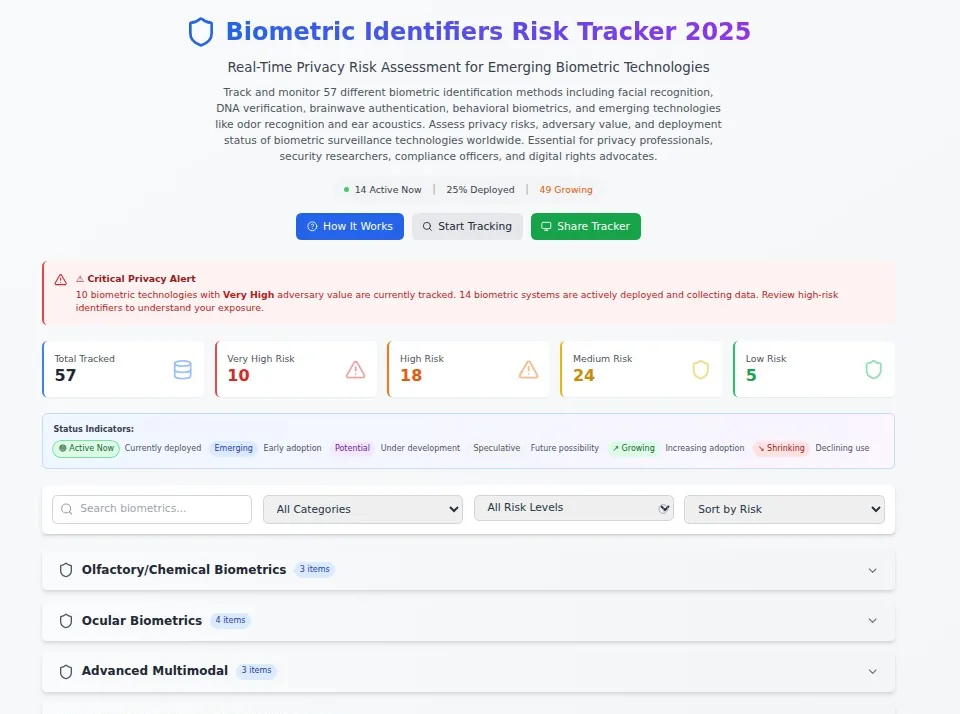The width and height of the screenshot is (960, 714).
Task: Click the Critical Privacy Alert warning icon
Action: (61, 280)
